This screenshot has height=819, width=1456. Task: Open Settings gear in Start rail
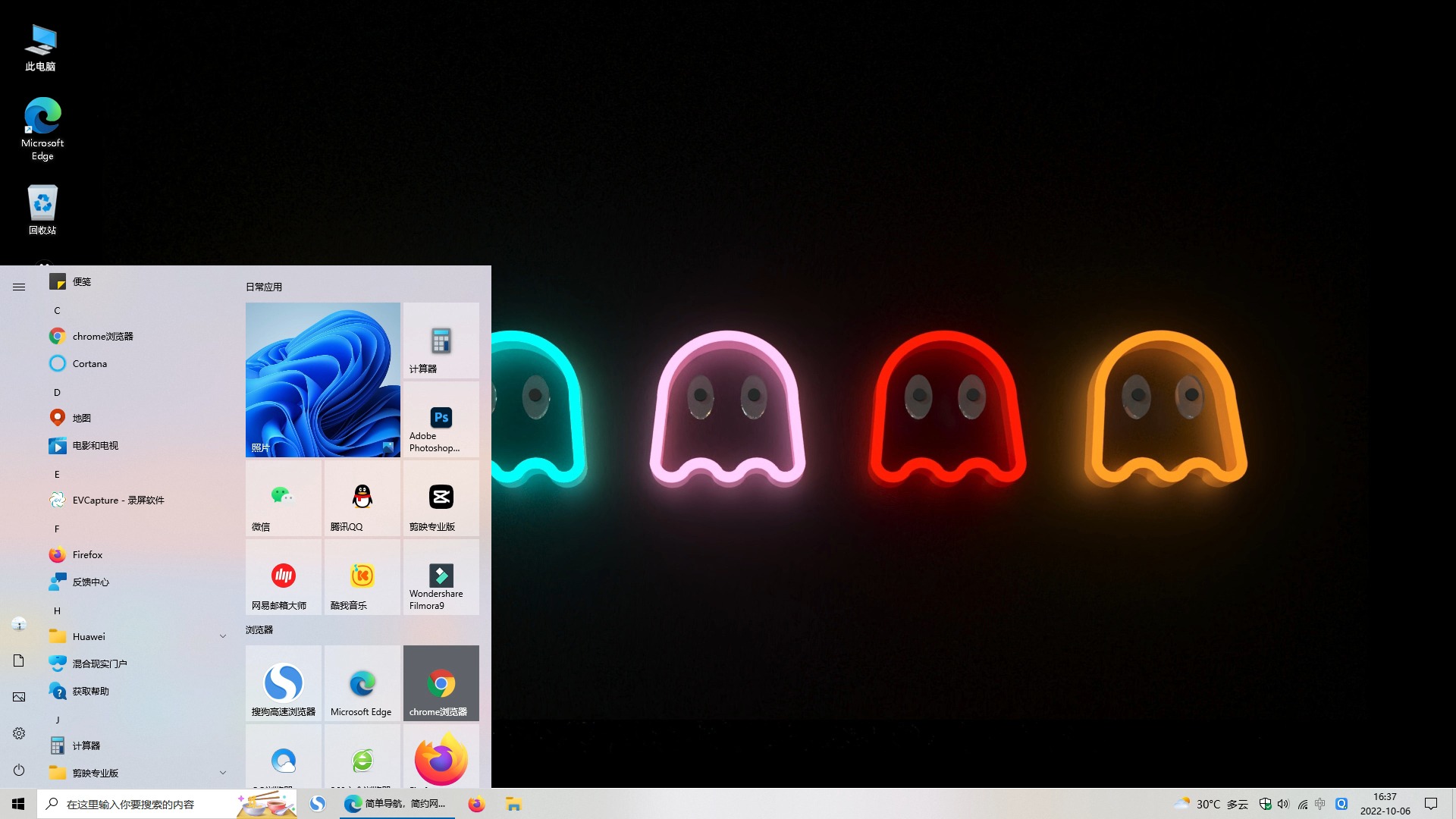click(x=19, y=733)
